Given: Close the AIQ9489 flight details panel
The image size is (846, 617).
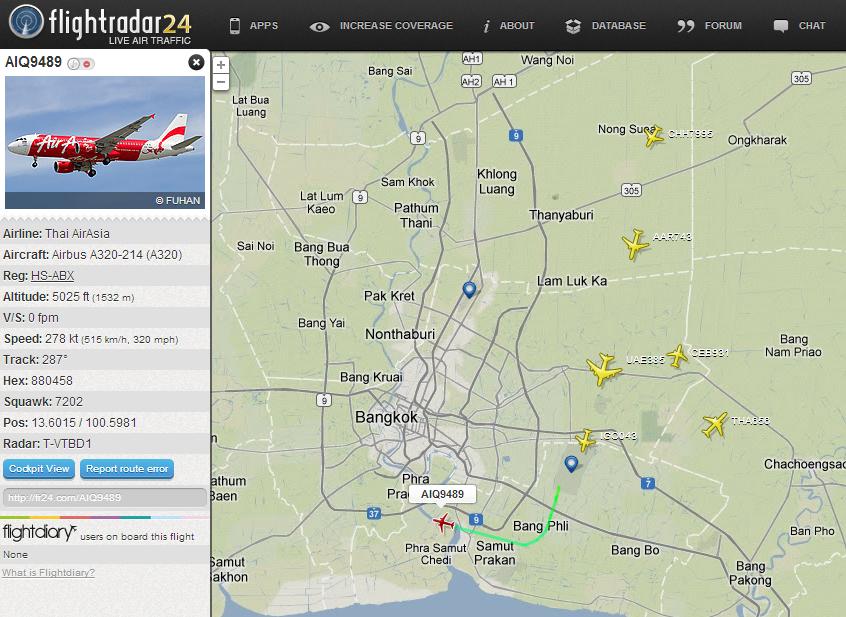Looking at the screenshot, I should pyautogui.click(x=196, y=63).
